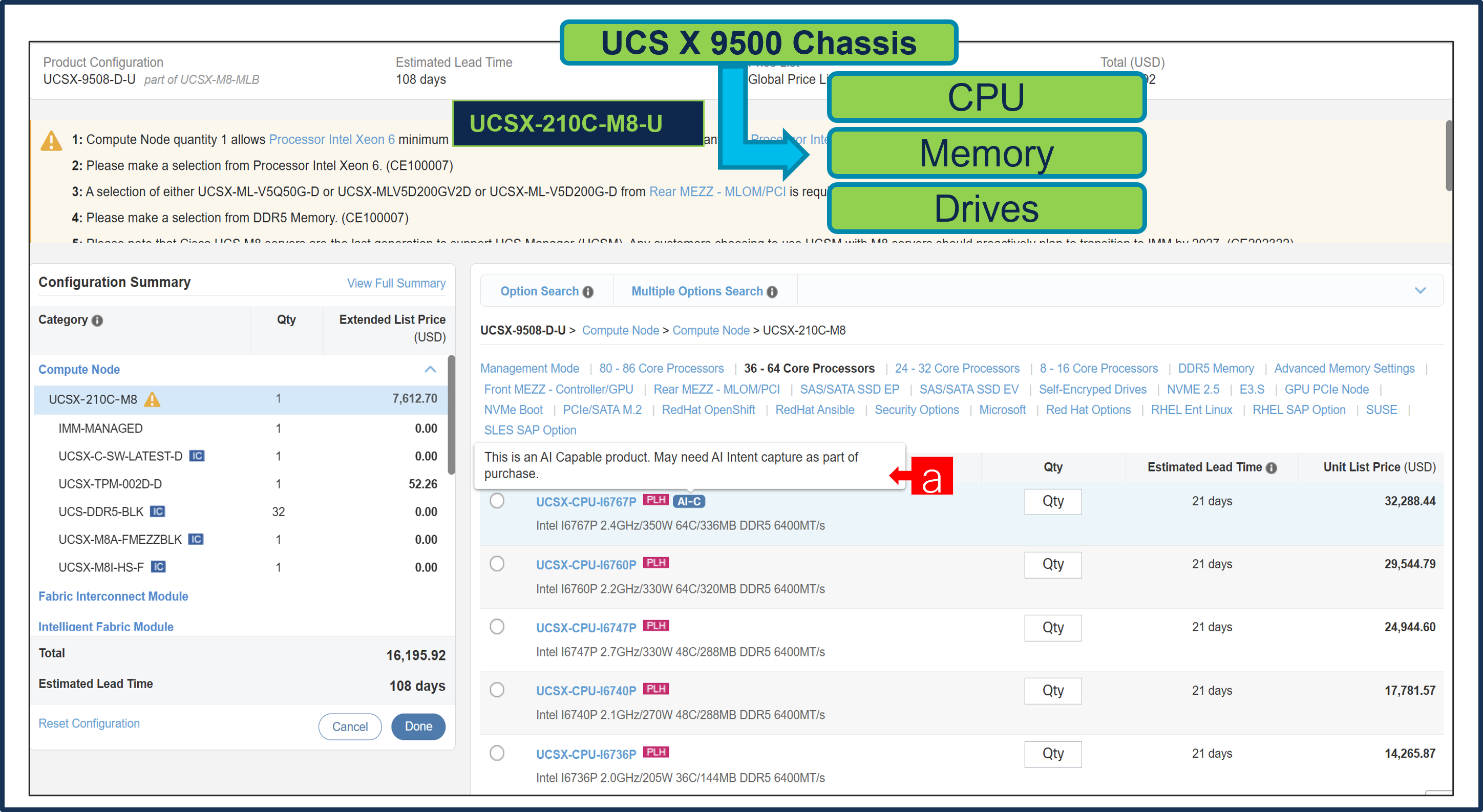
Task: Click the info icon next to Multiple Options Search
Action: click(772, 292)
